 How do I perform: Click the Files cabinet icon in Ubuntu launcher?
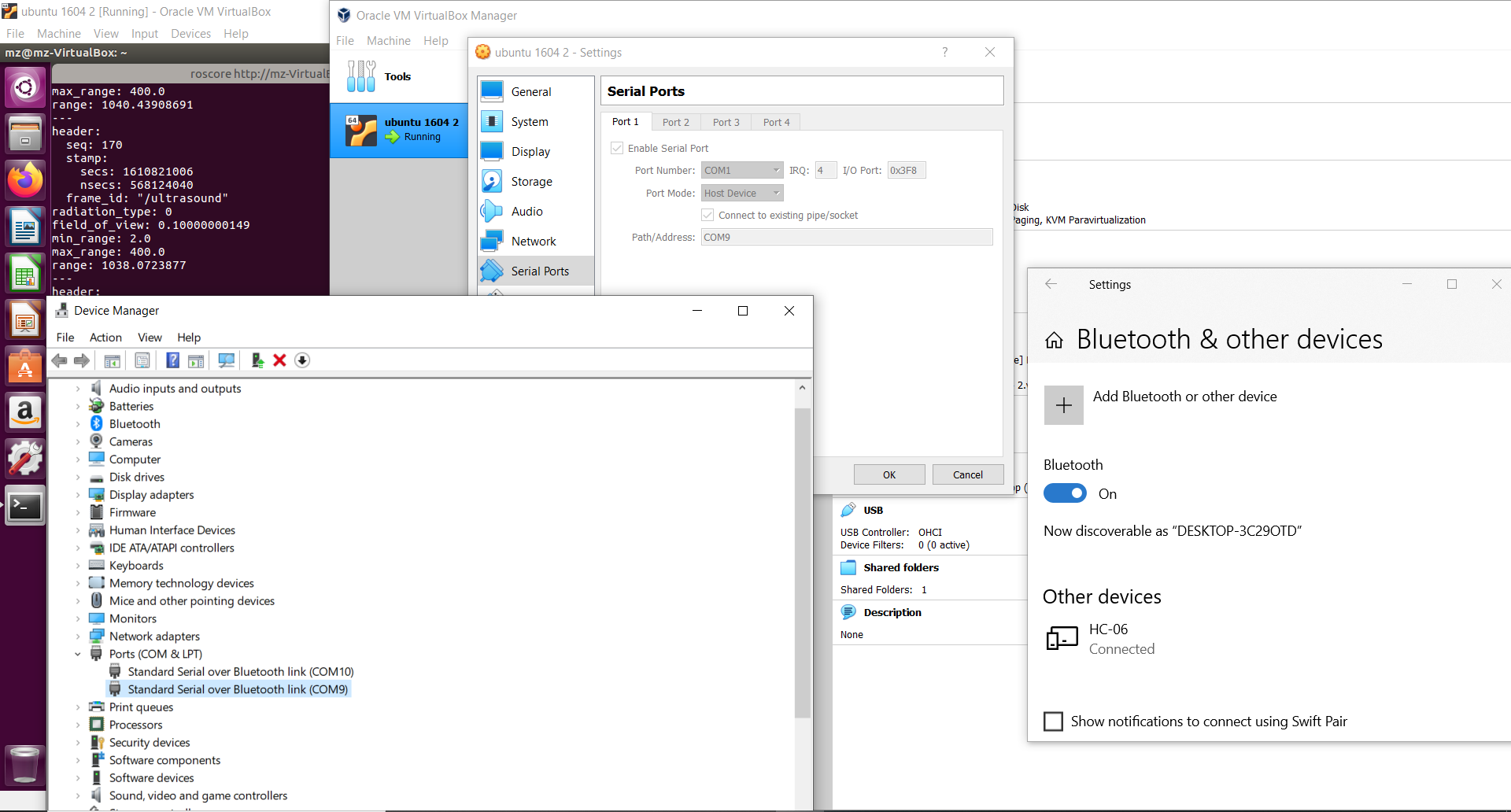tap(25, 133)
